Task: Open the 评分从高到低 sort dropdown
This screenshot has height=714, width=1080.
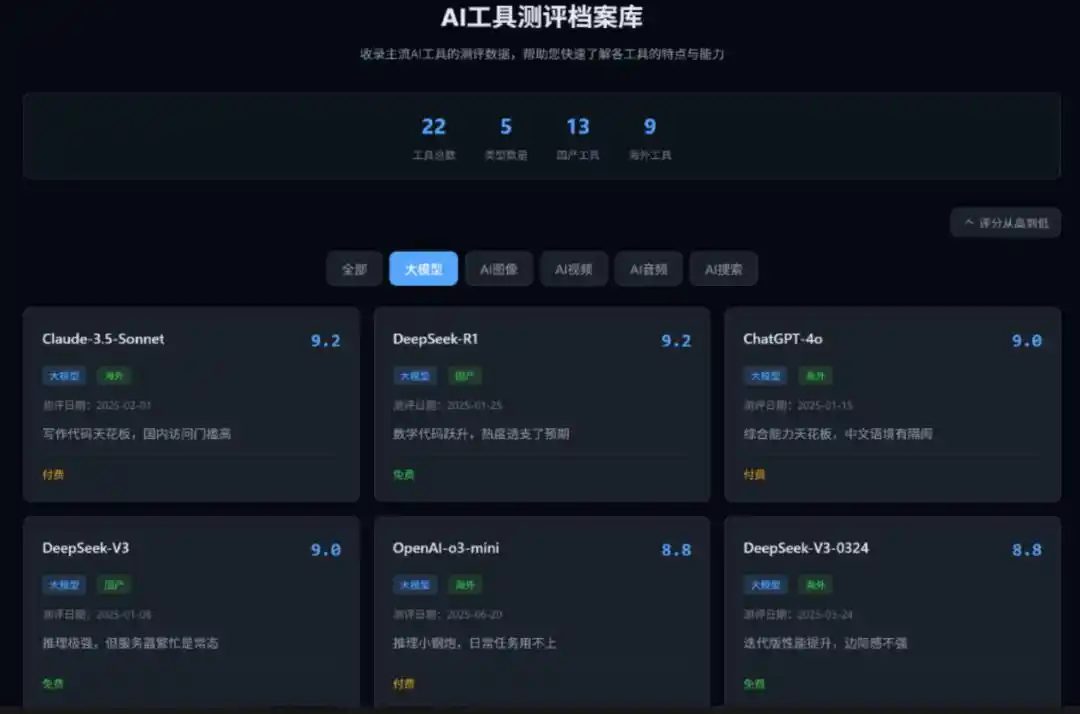Action: pos(1005,222)
